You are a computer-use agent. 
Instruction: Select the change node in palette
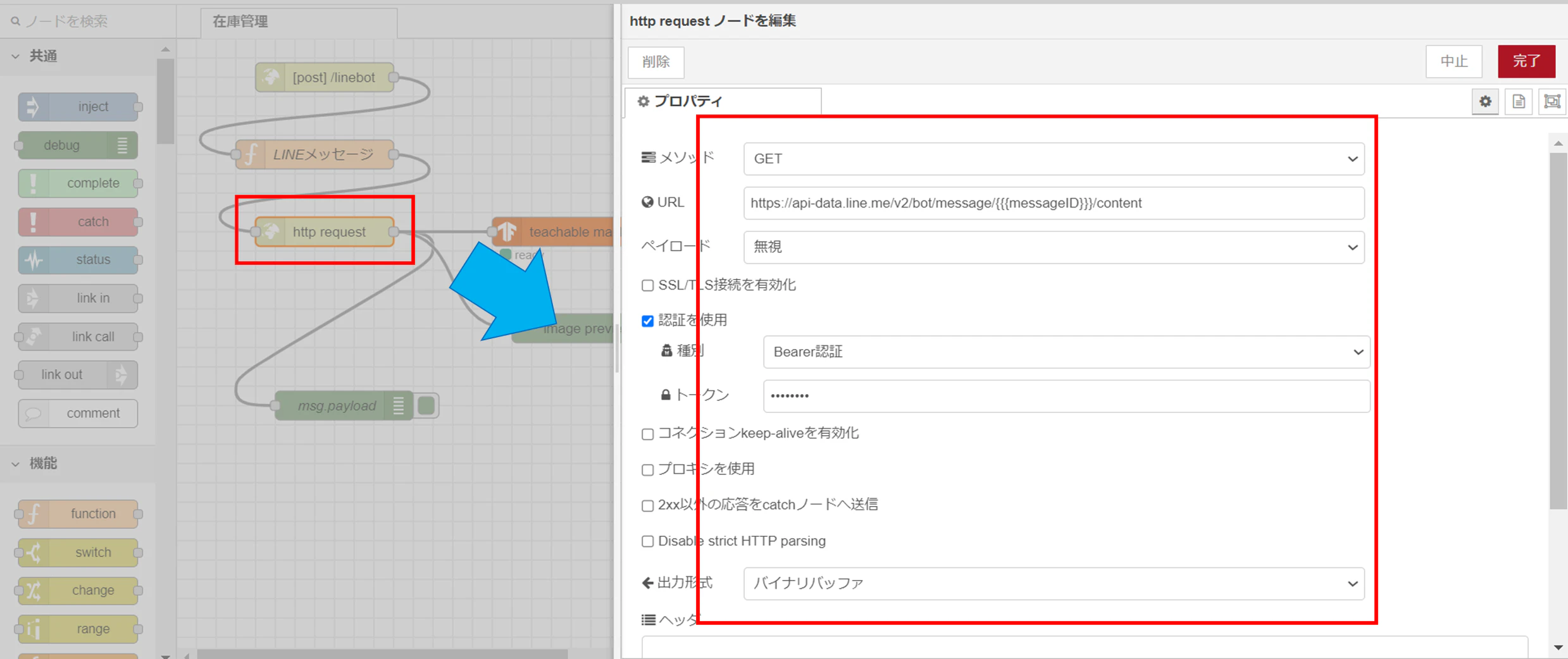point(78,591)
